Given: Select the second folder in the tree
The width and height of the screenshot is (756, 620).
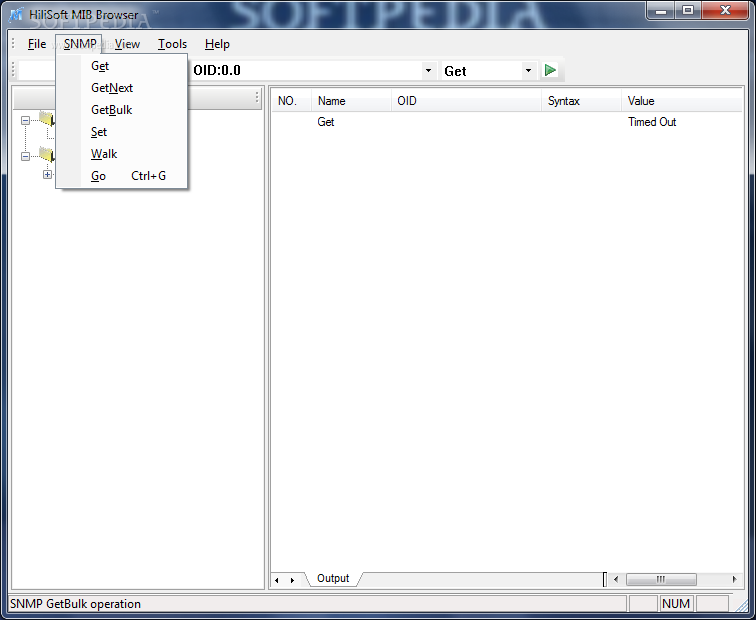Looking at the screenshot, I should tap(47, 154).
